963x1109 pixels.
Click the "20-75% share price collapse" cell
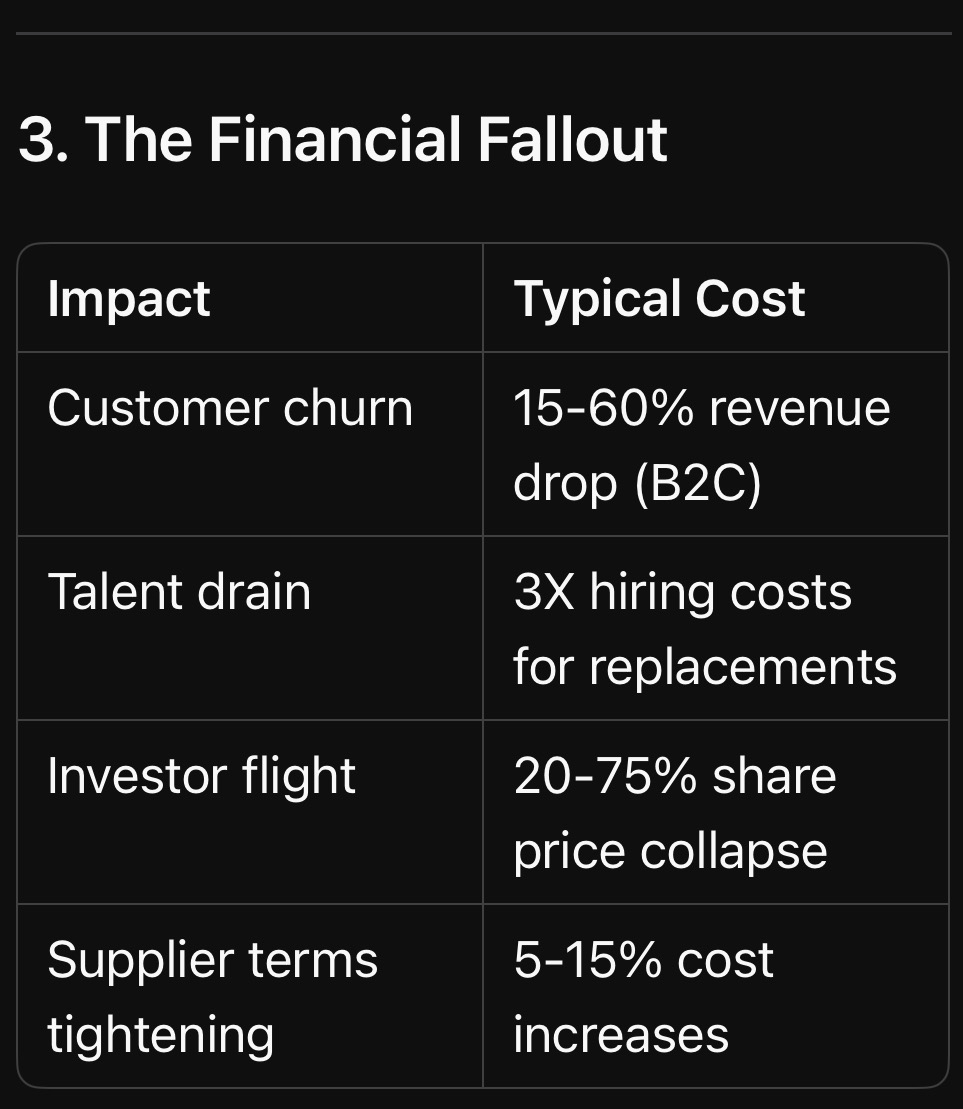tap(675, 813)
